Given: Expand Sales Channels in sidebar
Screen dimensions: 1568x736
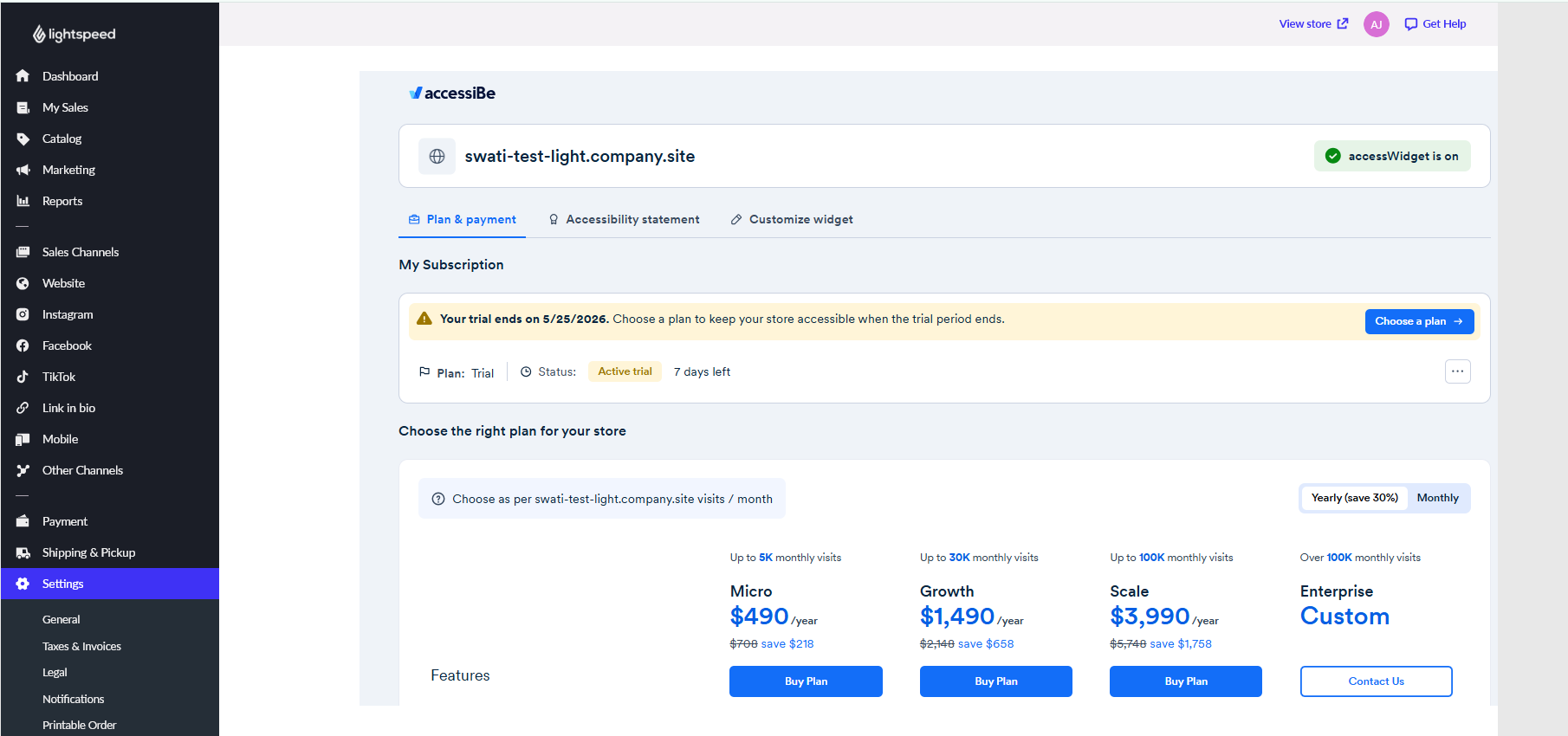Looking at the screenshot, I should coord(110,252).
